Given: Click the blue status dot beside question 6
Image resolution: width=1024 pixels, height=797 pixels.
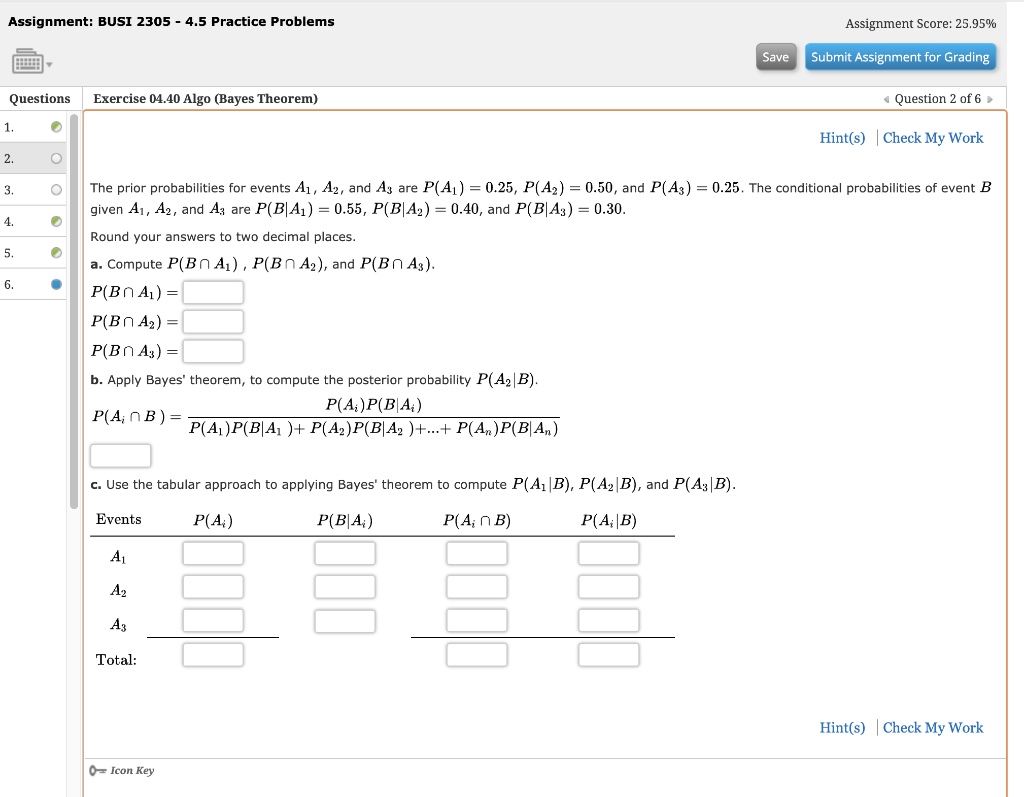Looking at the screenshot, I should [x=56, y=285].
